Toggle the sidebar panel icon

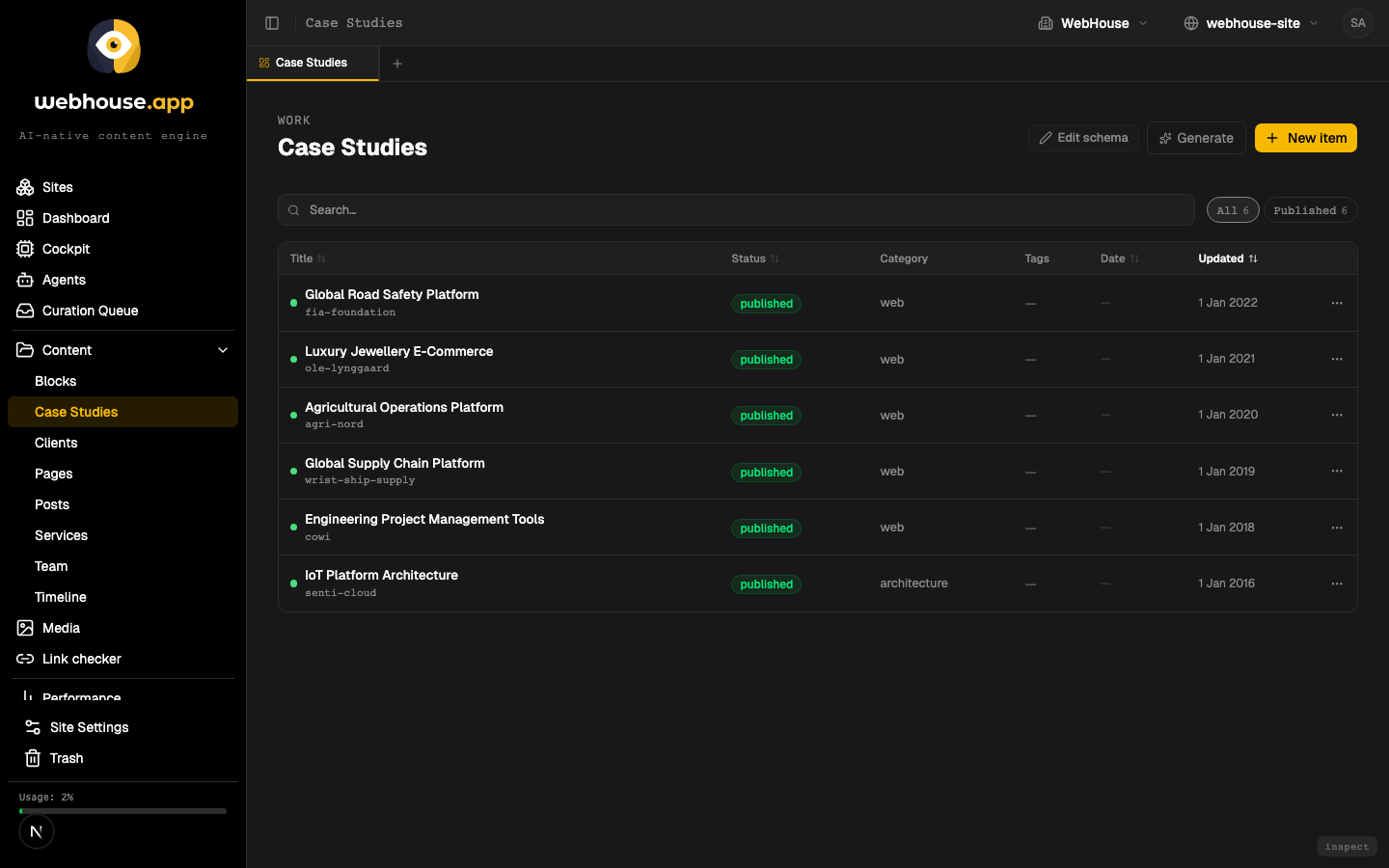click(x=272, y=23)
